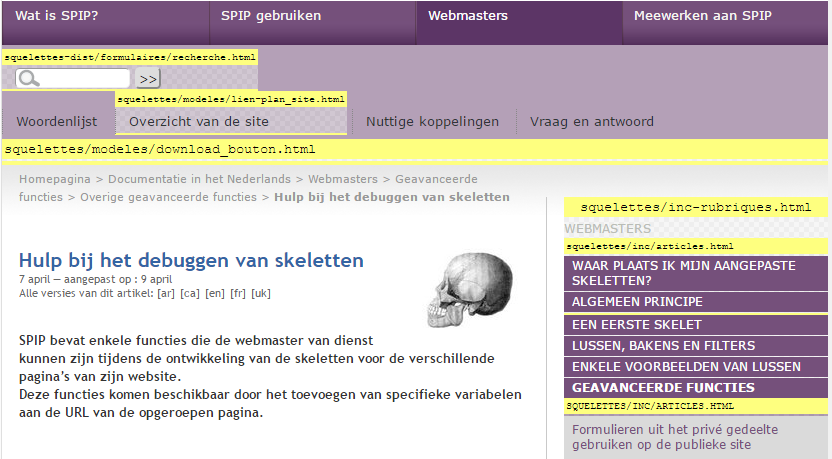Follow 'Documentatie in het Nederlands' breadcrumb

coord(199,179)
